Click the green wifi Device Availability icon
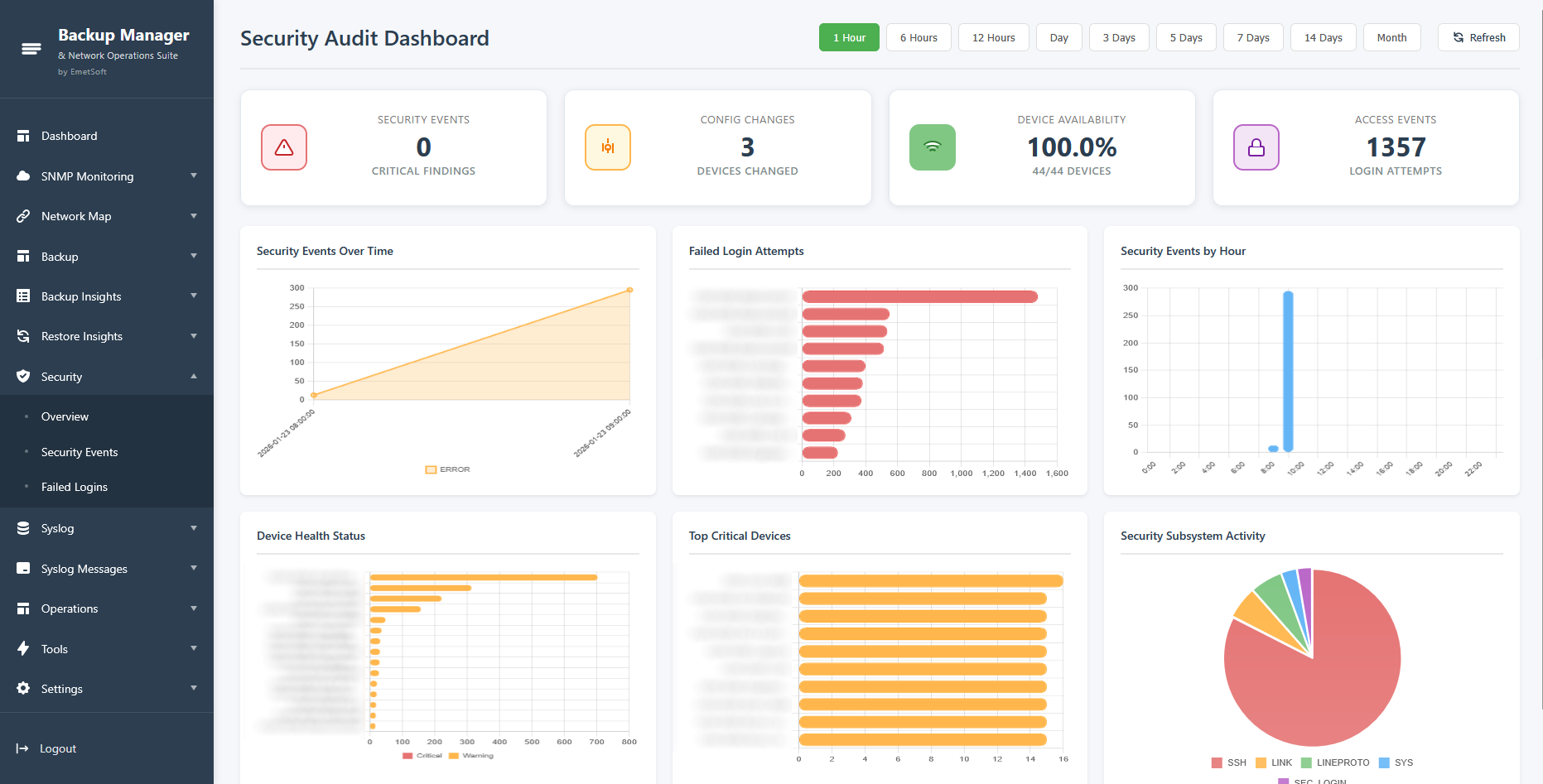The height and width of the screenshot is (784, 1543). pyautogui.click(x=933, y=147)
